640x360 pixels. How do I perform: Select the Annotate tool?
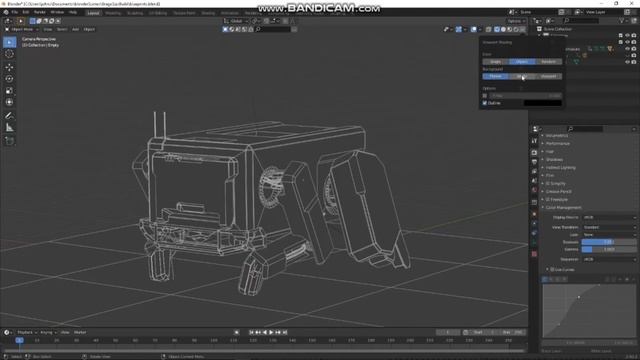9,116
